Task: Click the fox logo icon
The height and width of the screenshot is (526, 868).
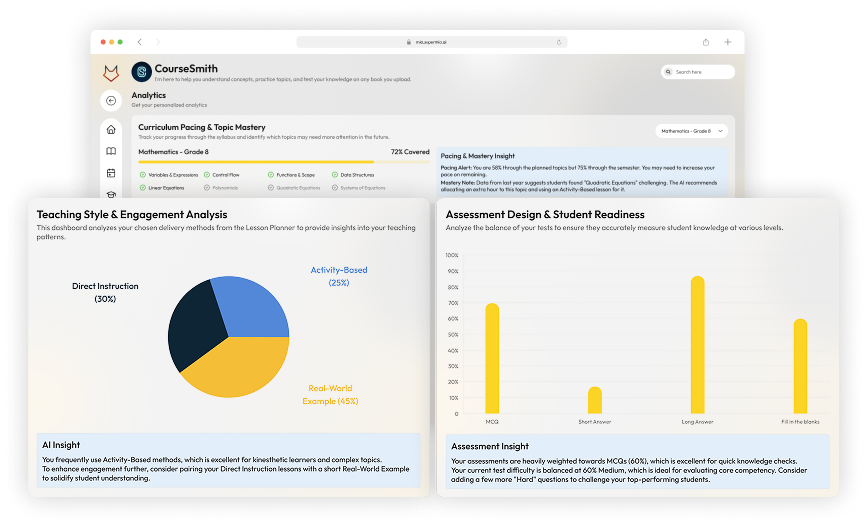Action: 111,73
